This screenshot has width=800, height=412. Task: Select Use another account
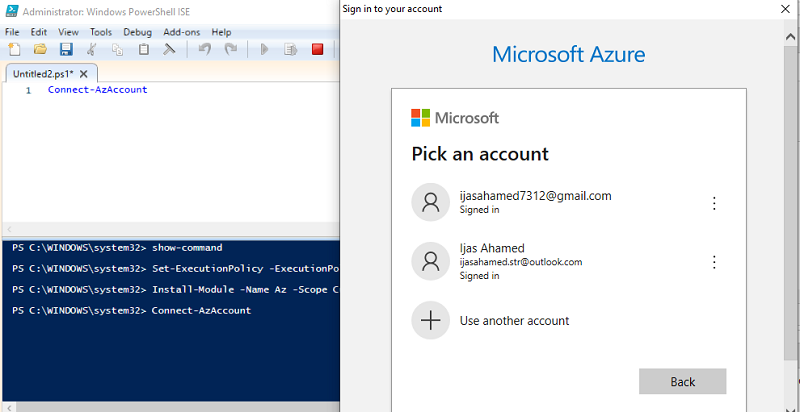(x=568, y=320)
